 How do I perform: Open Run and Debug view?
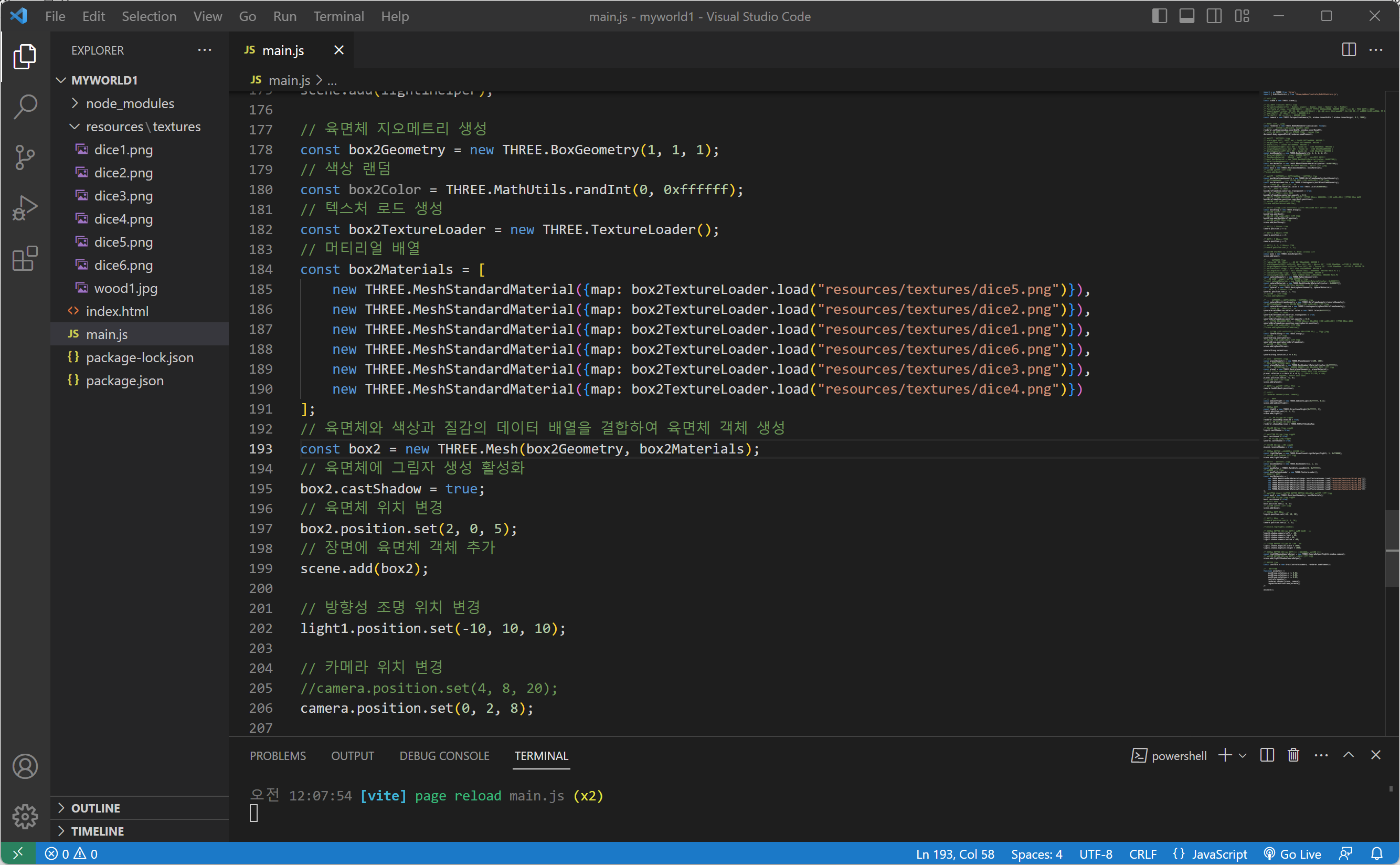click(25, 208)
